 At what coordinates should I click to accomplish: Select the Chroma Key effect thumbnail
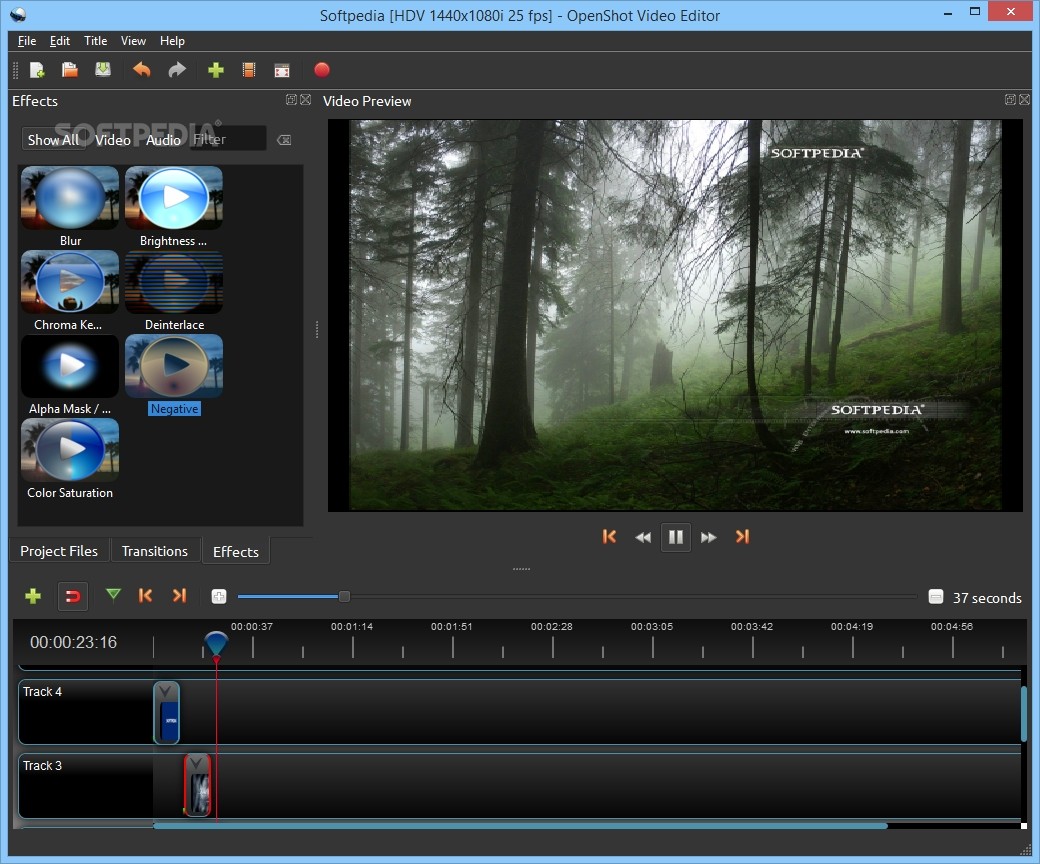pyautogui.click(x=70, y=281)
